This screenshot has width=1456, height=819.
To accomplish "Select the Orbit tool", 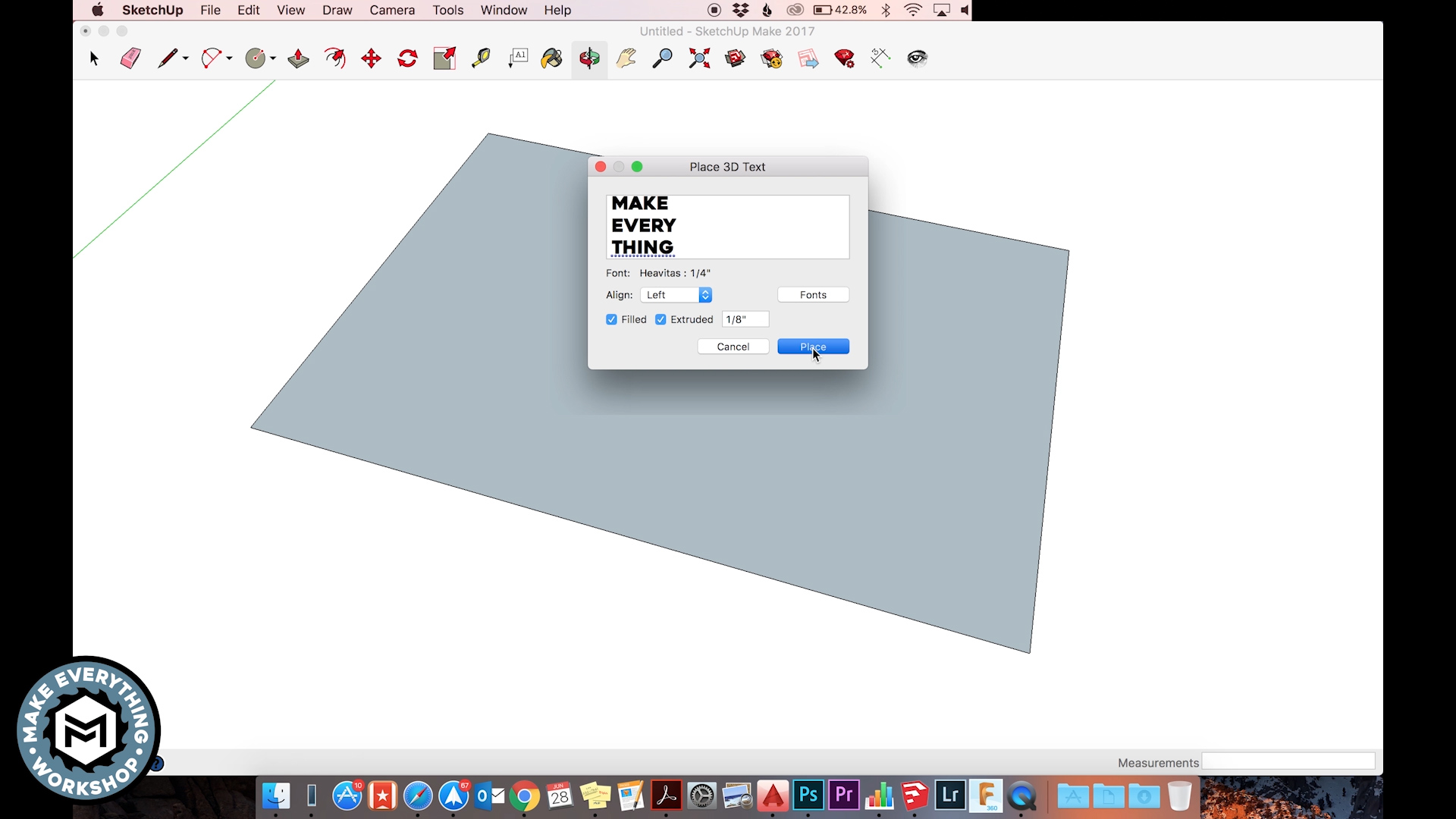I will tap(590, 57).
